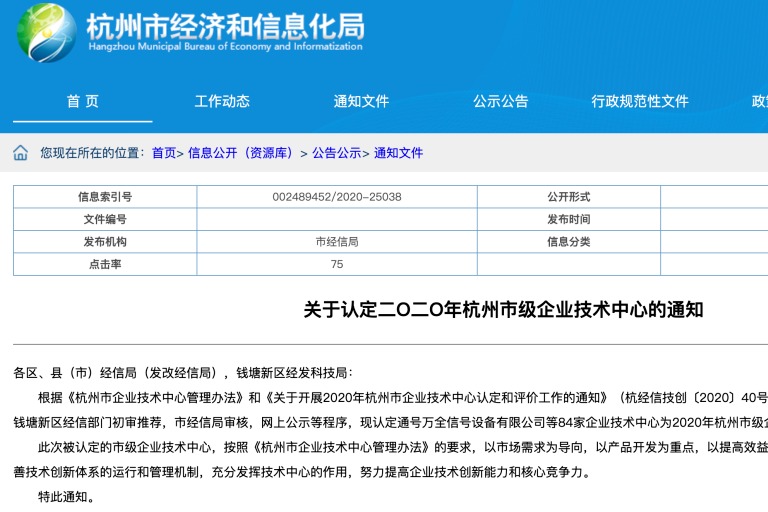Open the 行政规范性文件 navigation tab
This screenshot has height=512, width=768.
tap(640, 101)
